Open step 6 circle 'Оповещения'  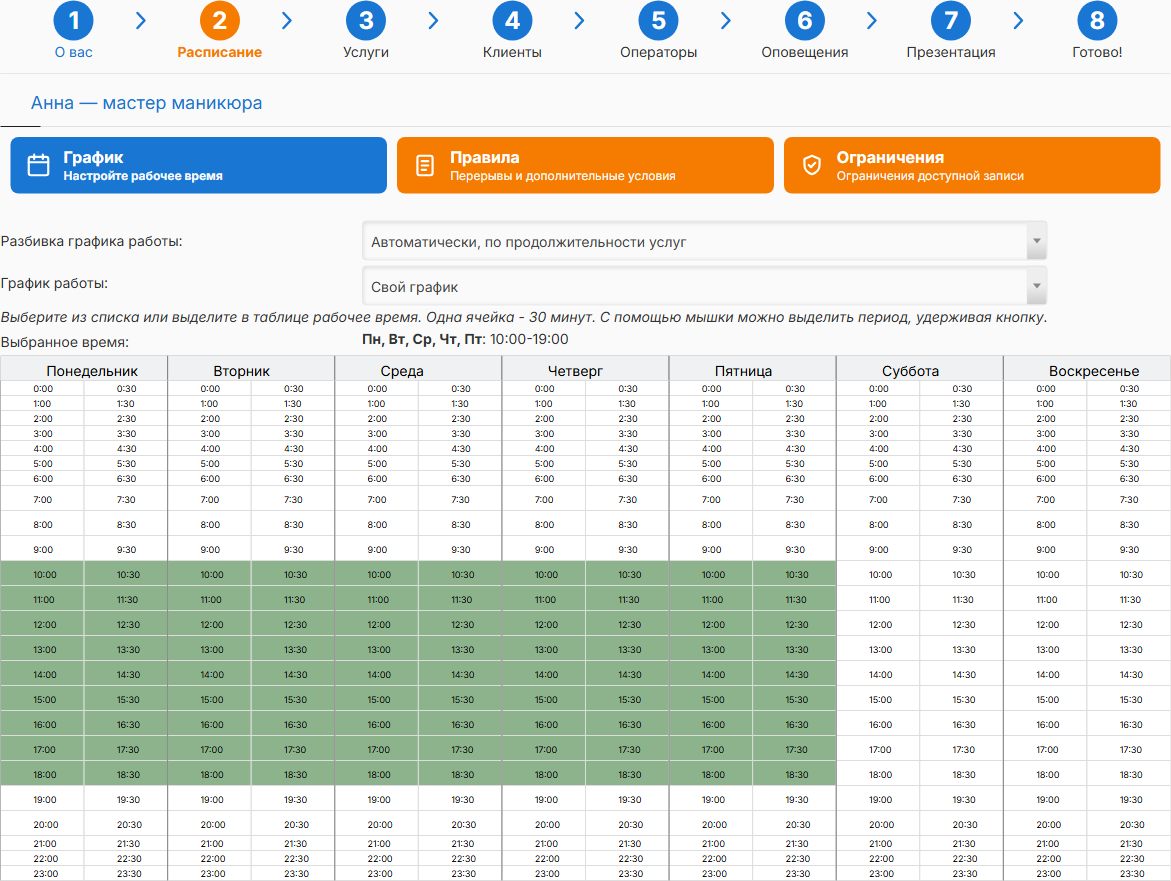804,20
